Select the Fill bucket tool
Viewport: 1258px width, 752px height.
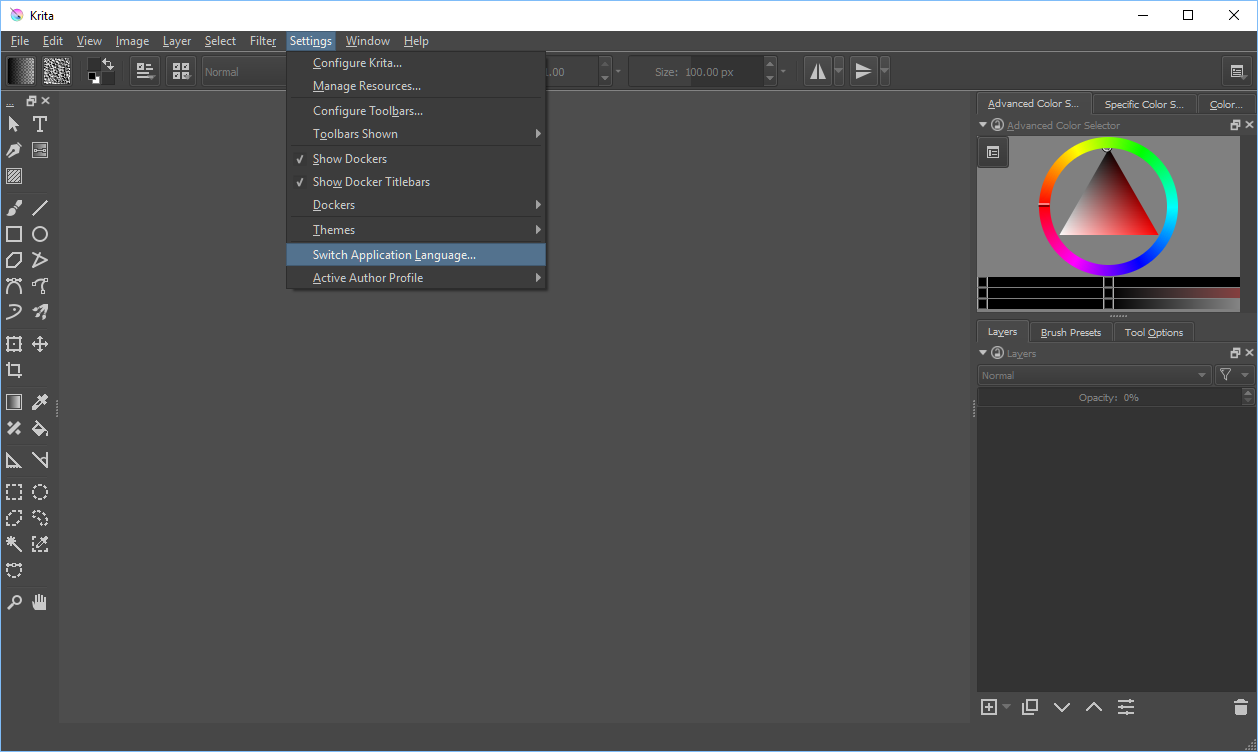(x=40, y=428)
